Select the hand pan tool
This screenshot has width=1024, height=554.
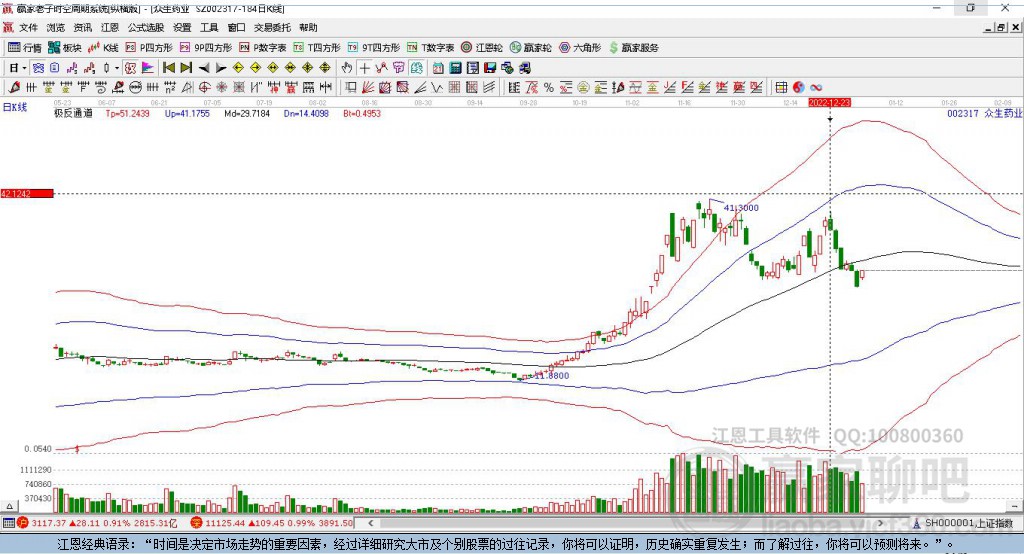347,68
